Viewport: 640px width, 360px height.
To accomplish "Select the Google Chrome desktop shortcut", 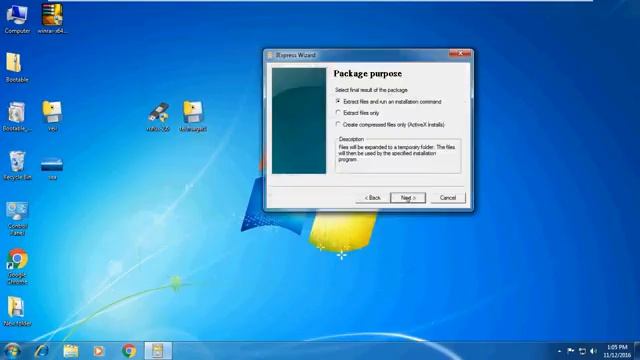I will 17,267.
